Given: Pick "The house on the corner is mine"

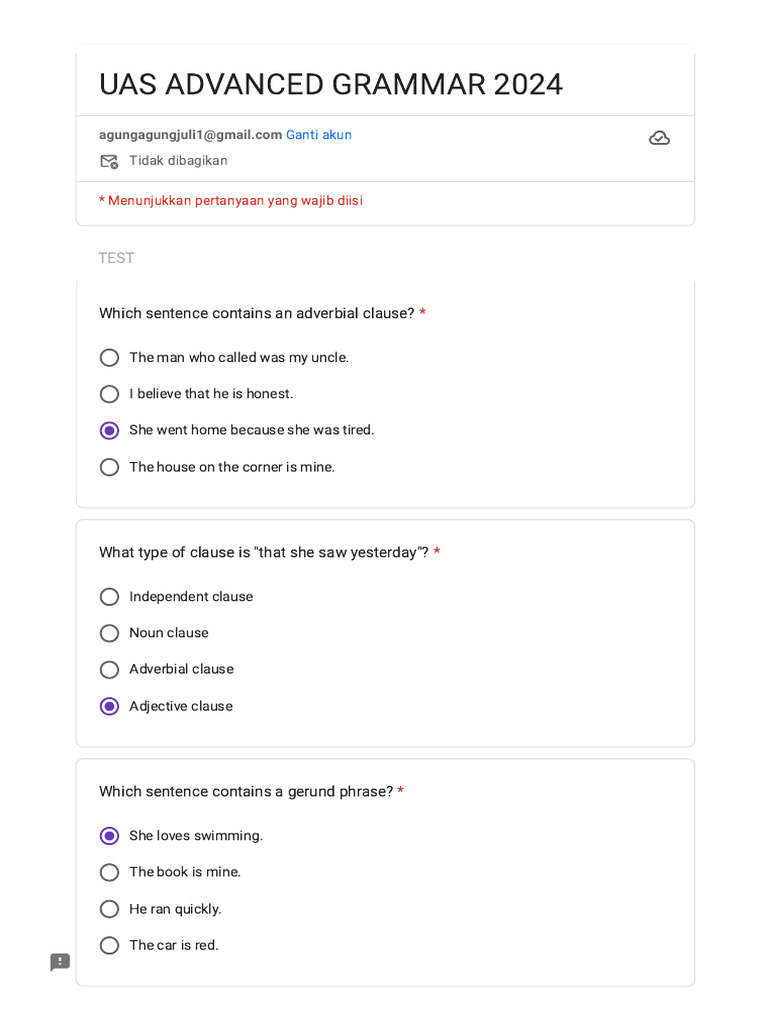Looking at the screenshot, I should [x=110, y=467].
